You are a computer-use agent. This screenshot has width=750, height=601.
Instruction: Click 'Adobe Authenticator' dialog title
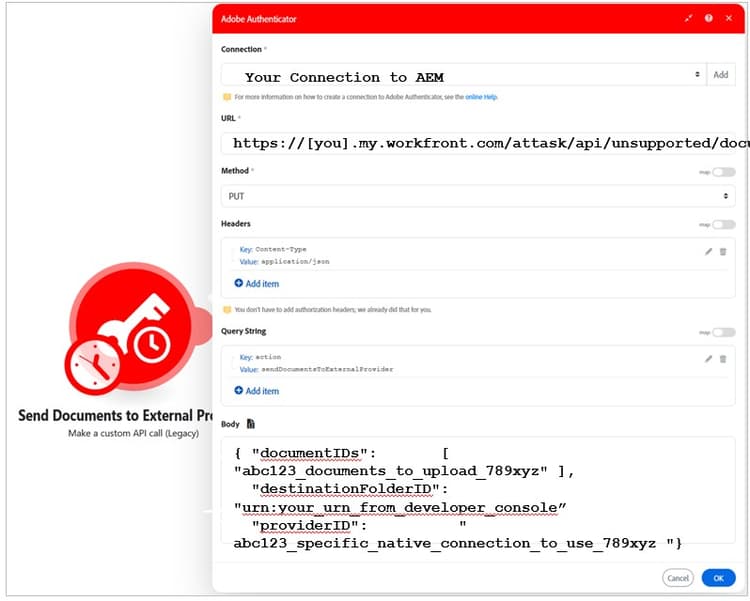click(258, 19)
